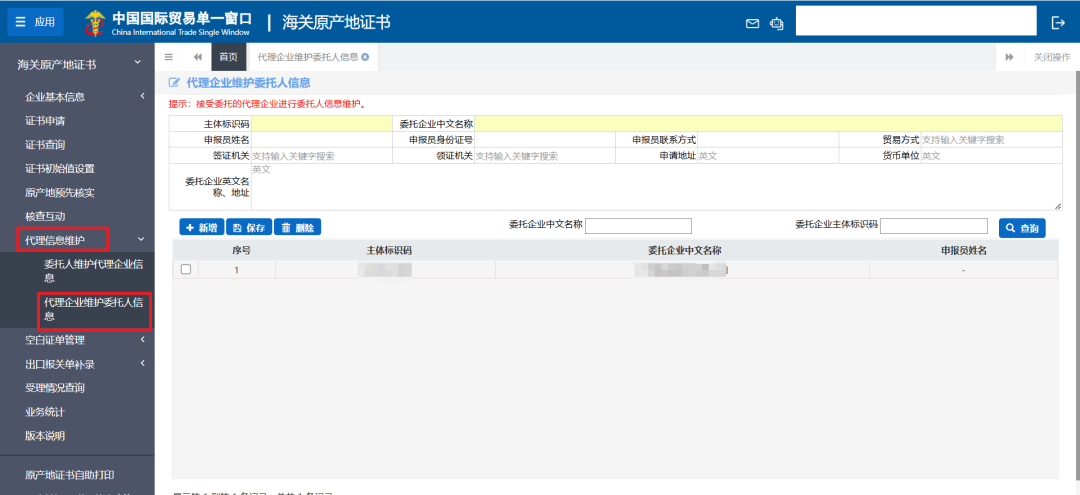Click the 新增 add button
1080x495 pixels.
(x=202, y=228)
